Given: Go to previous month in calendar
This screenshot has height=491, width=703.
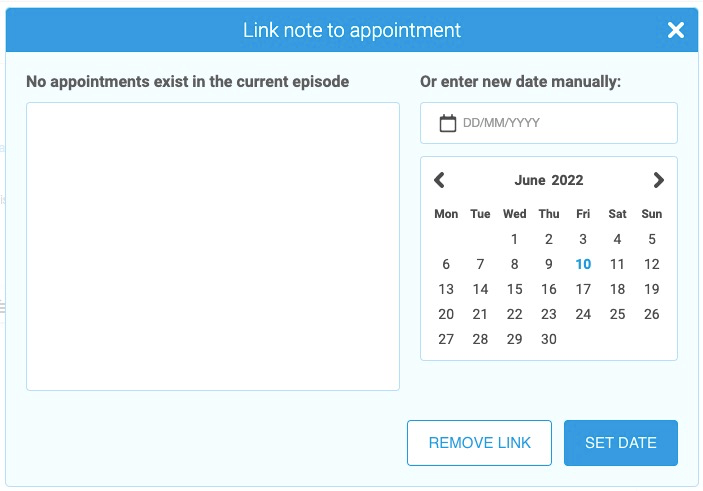Looking at the screenshot, I should pyautogui.click(x=439, y=180).
